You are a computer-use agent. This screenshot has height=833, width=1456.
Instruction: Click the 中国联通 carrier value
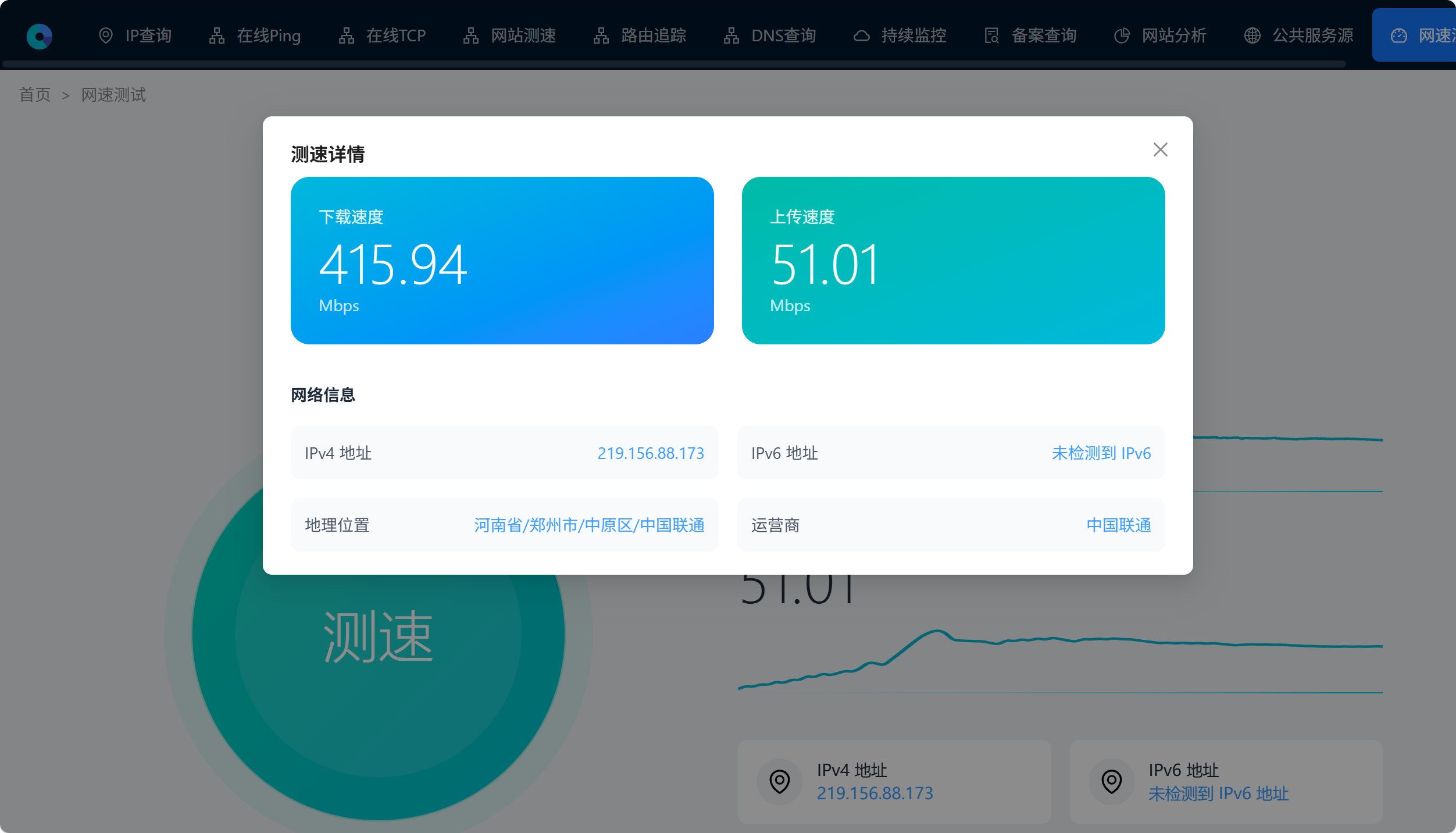coord(1118,525)
